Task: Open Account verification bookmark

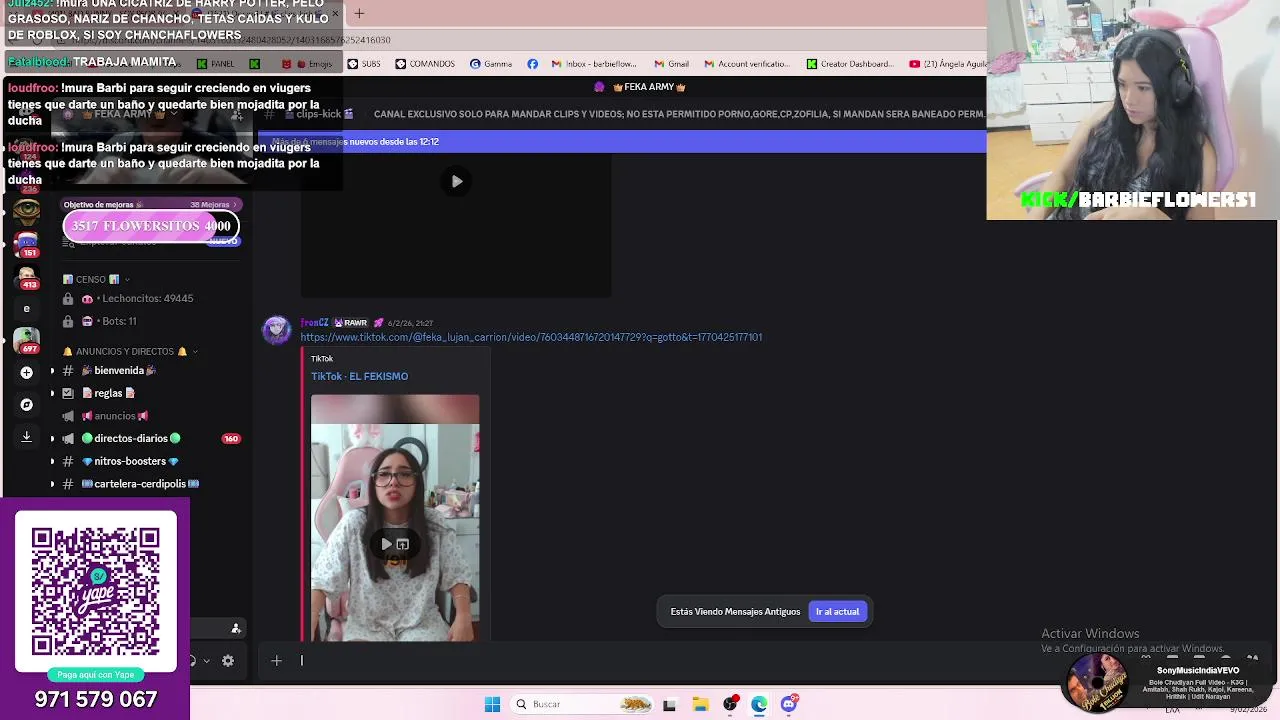Action: click(747, 64)
